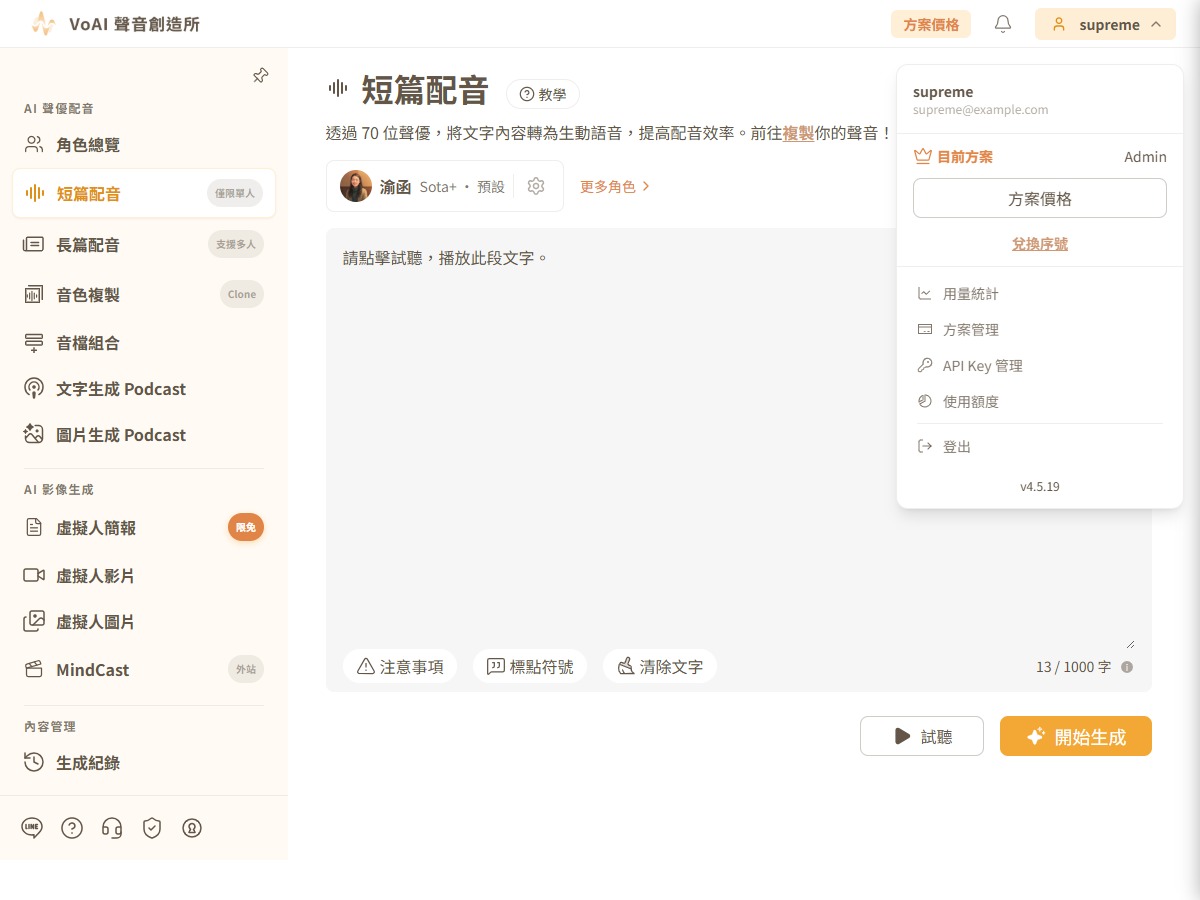1200x900 pixels.
Task: Click the headset support icon
Action: point(112,827)
